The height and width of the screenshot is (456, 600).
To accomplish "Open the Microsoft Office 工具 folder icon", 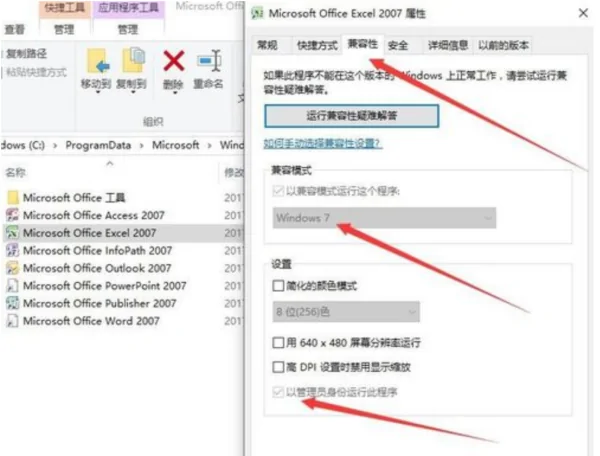I will pos(13,198).
